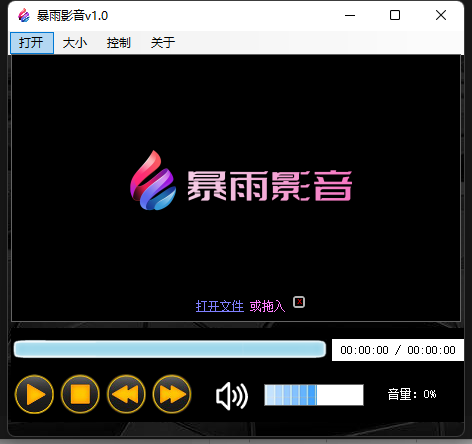Click the volume slider bar
Screen dimensions: 472x444
tap(314, 395)
